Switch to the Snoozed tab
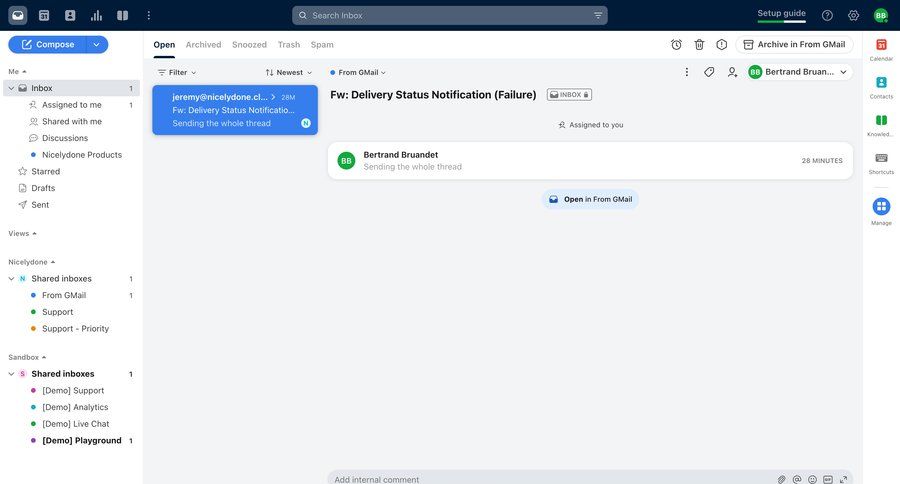The width and height of the screenshot is (900, 484). pos(249,44)
